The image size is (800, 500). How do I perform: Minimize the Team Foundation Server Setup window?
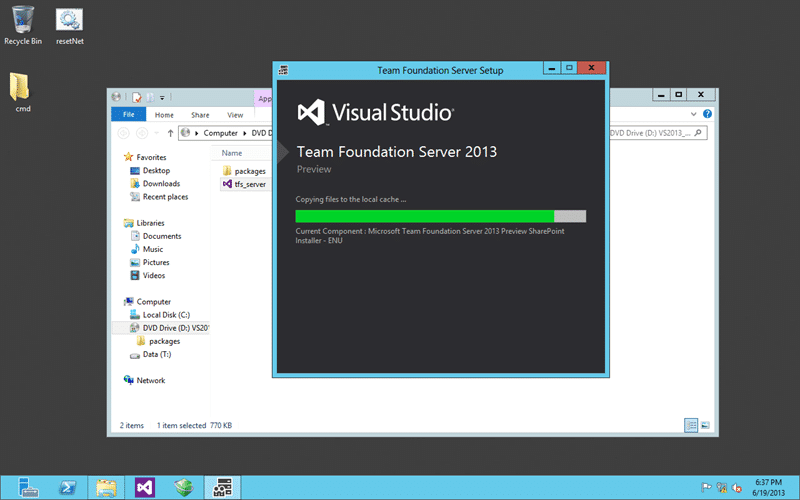click(x=552, y=68)
